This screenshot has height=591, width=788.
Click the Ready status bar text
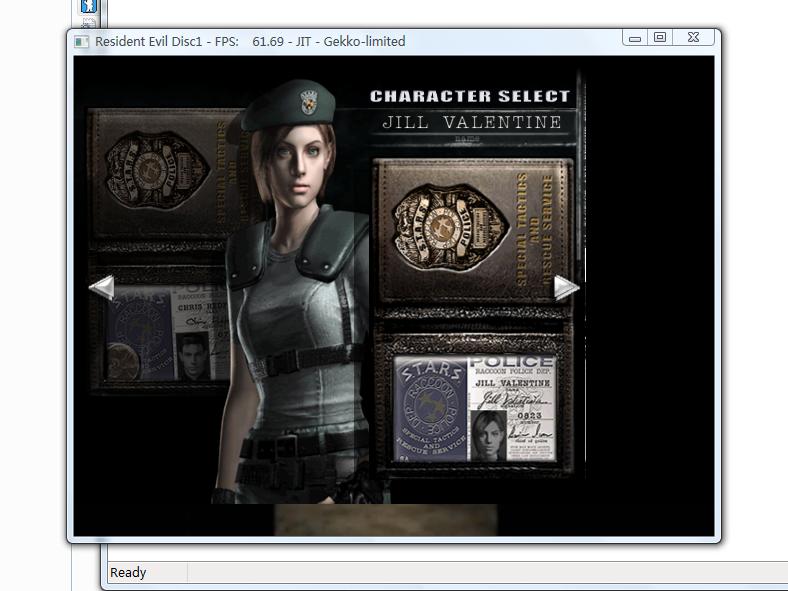pyautogui.click(x=128, y=573)
